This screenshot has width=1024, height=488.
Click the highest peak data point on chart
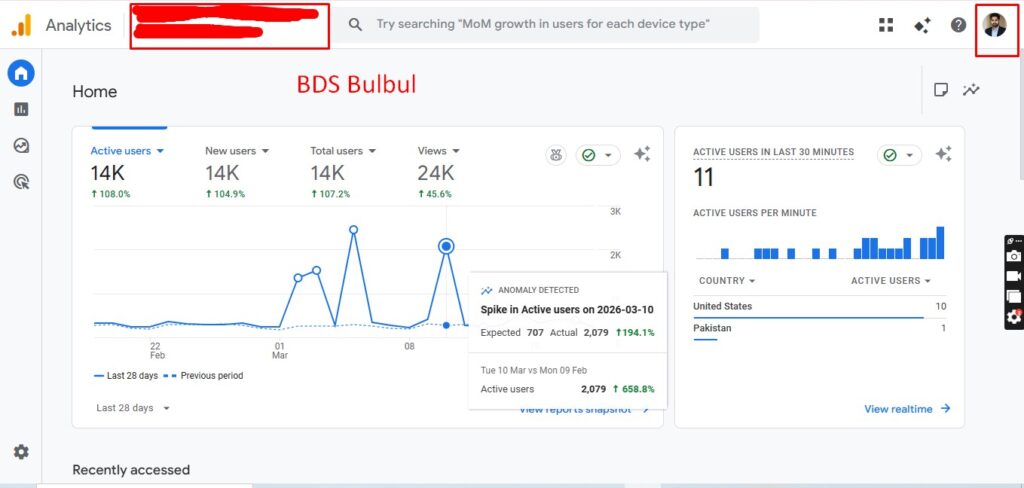point(353,230)
